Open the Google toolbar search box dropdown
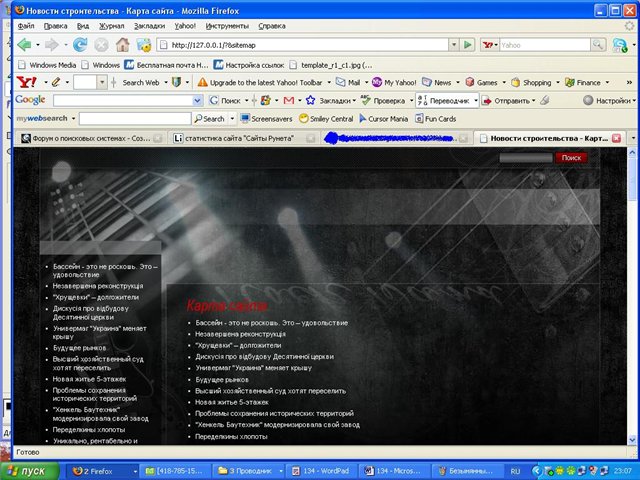The height and width of the screenshot is (480, 640). (x=197, y=100)
